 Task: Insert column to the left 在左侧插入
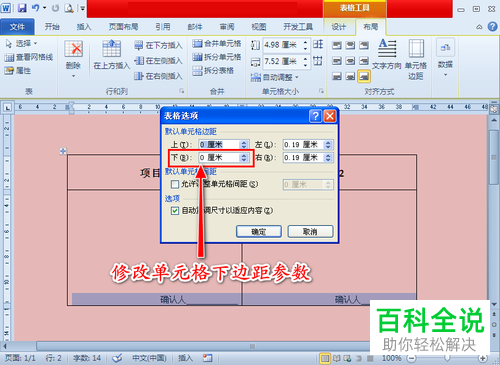[158, 61]
